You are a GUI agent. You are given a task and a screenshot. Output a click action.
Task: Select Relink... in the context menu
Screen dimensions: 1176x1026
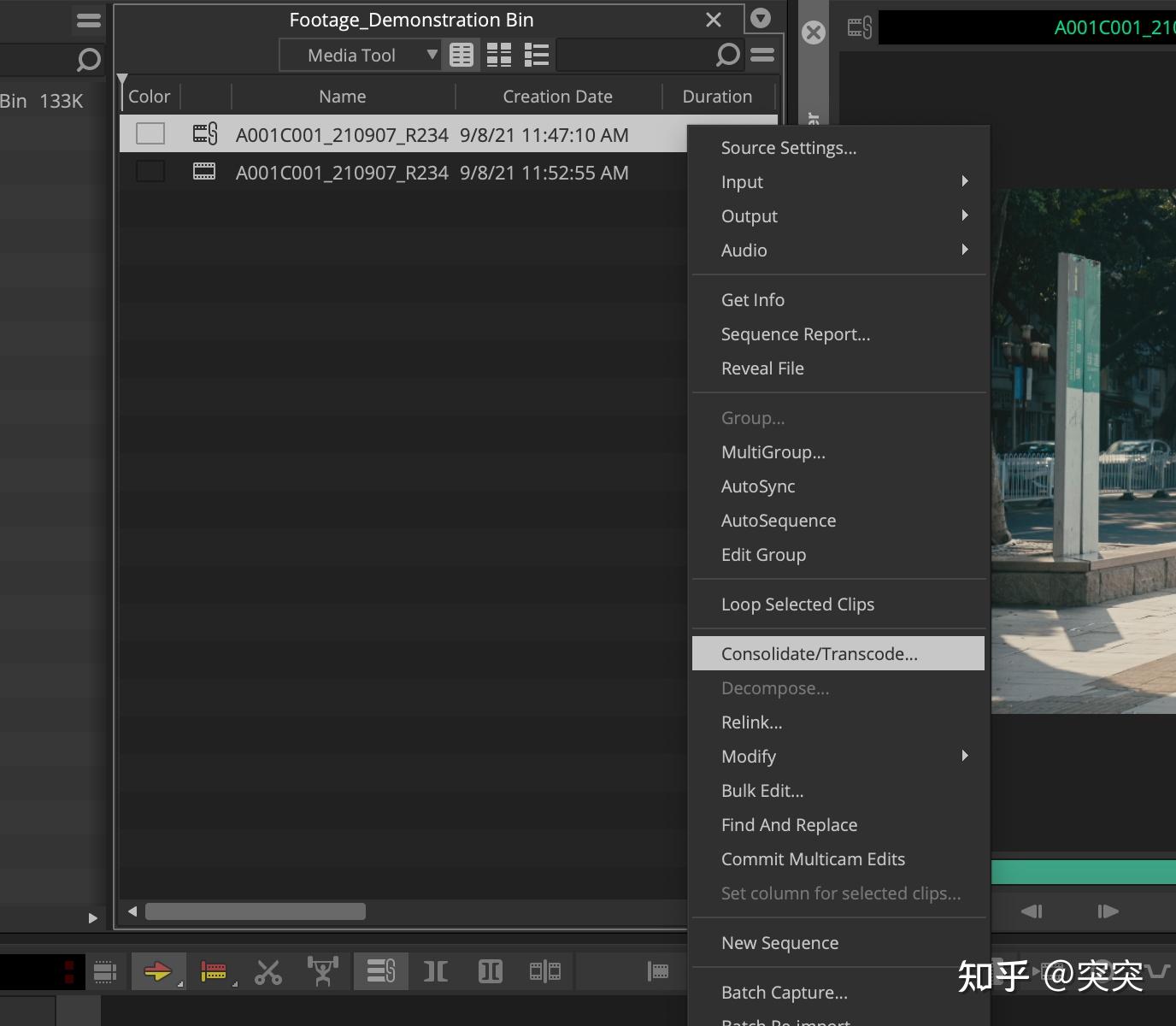pyautogui.click(x=752, y=722)
